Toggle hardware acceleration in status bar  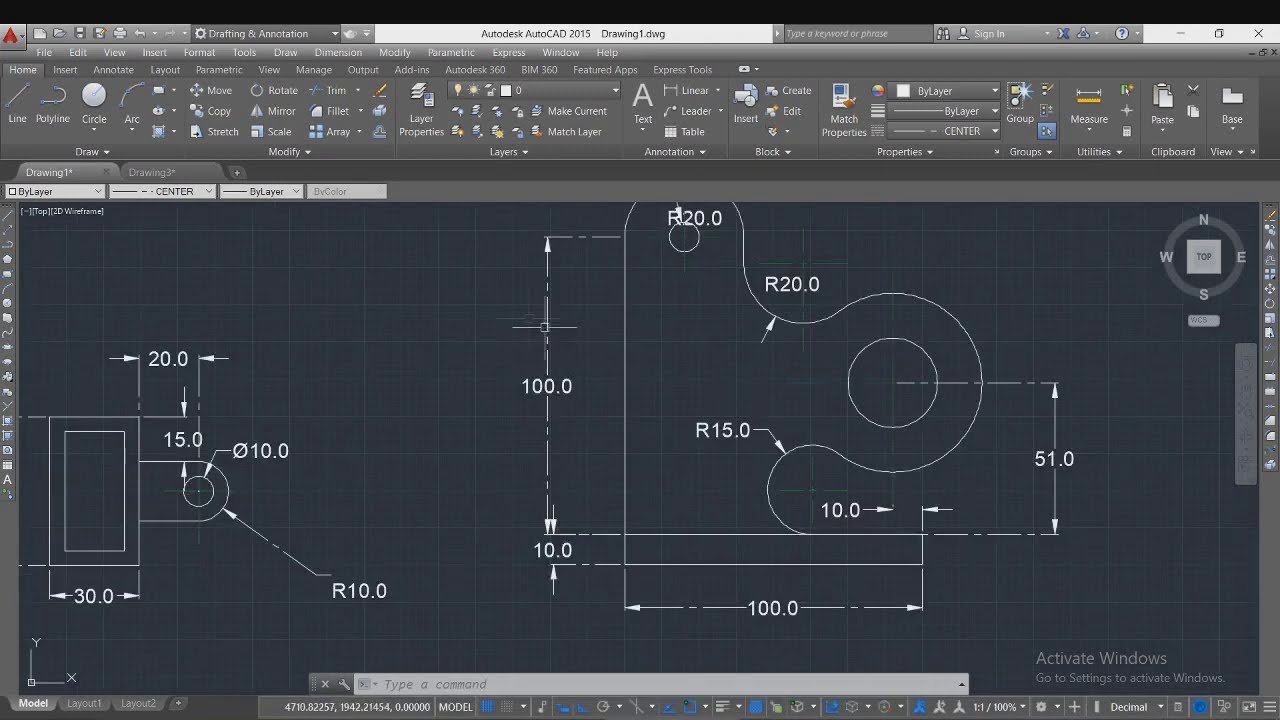click(1201, 707)
